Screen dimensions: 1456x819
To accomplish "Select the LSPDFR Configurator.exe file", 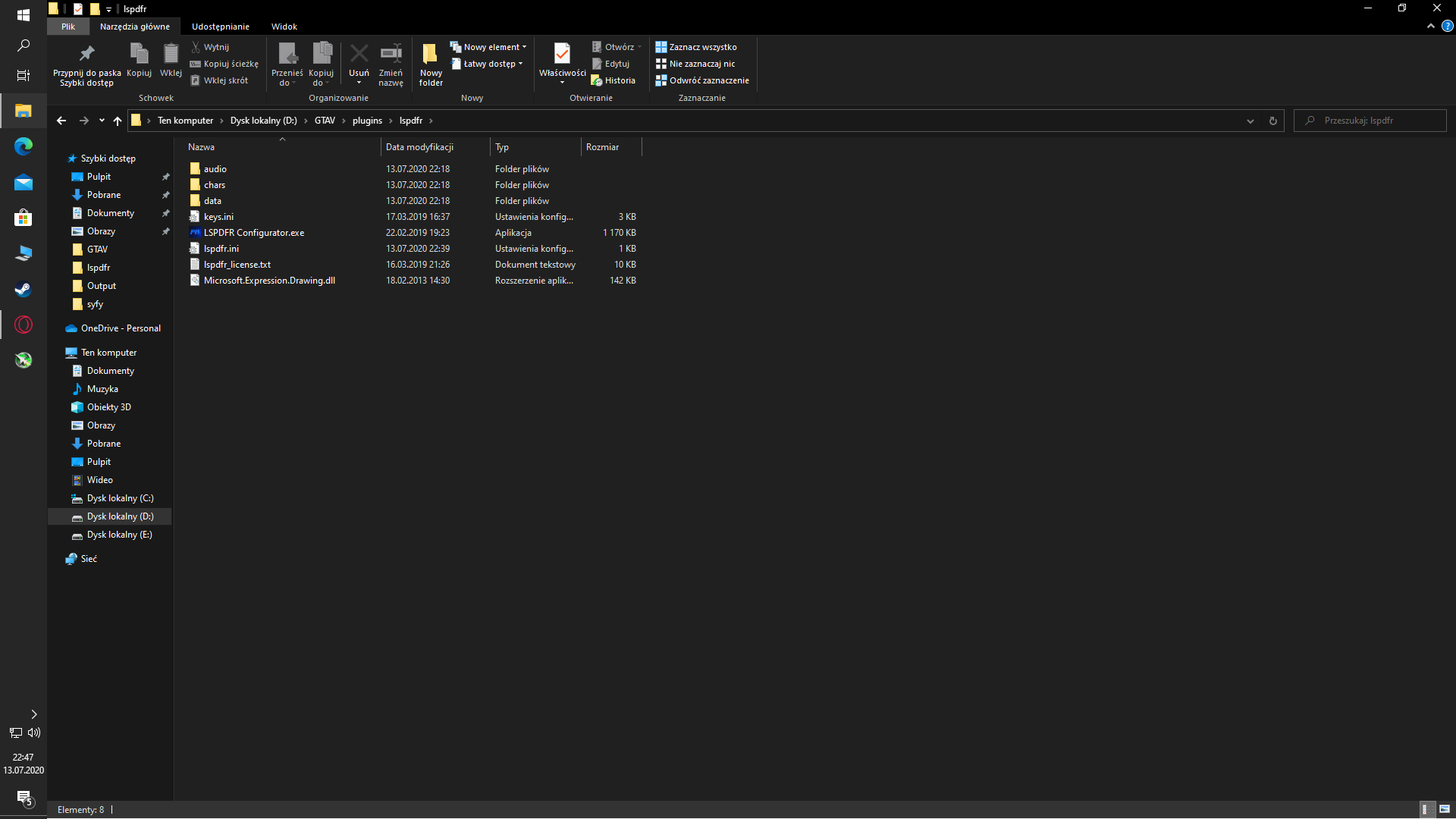I will click(x=254, y=233).
